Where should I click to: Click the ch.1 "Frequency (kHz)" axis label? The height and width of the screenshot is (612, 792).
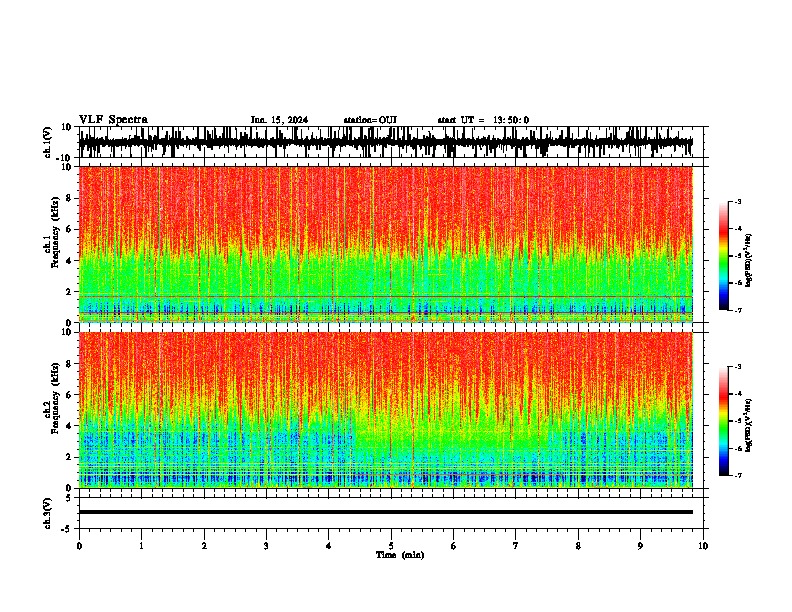click(x=55, y=232)
